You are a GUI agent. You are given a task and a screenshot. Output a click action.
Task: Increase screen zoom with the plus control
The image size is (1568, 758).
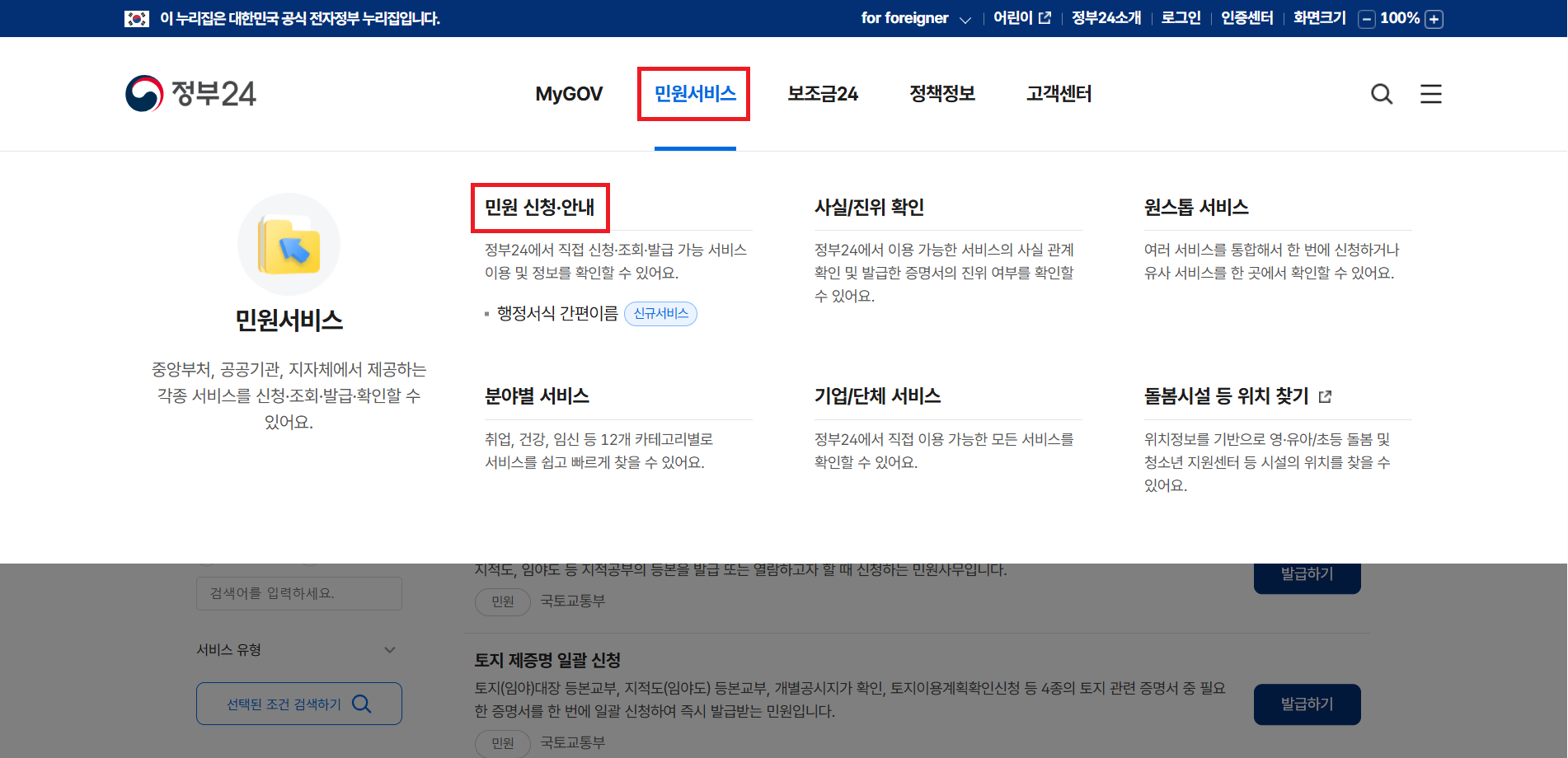pyautogui.click(x=1435, y=17)
